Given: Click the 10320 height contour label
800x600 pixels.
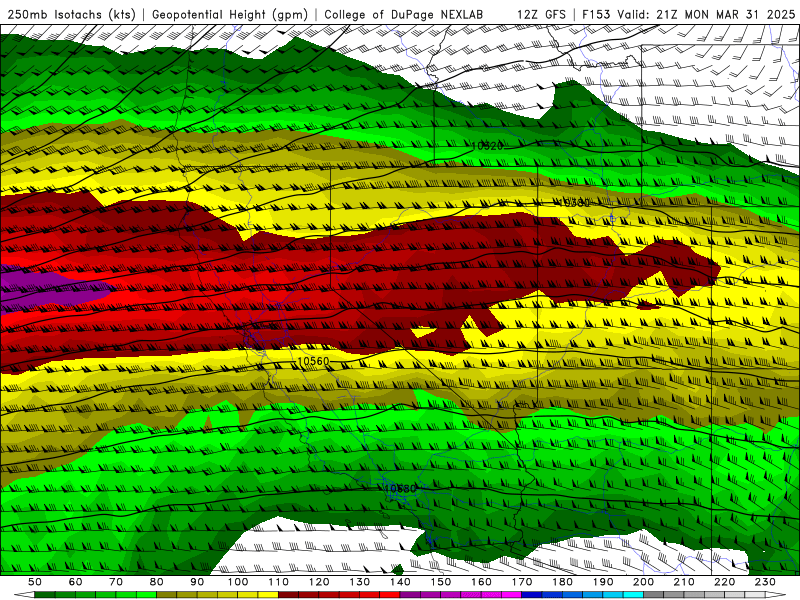Looking at the screenshot, I should tap(487, 146).
